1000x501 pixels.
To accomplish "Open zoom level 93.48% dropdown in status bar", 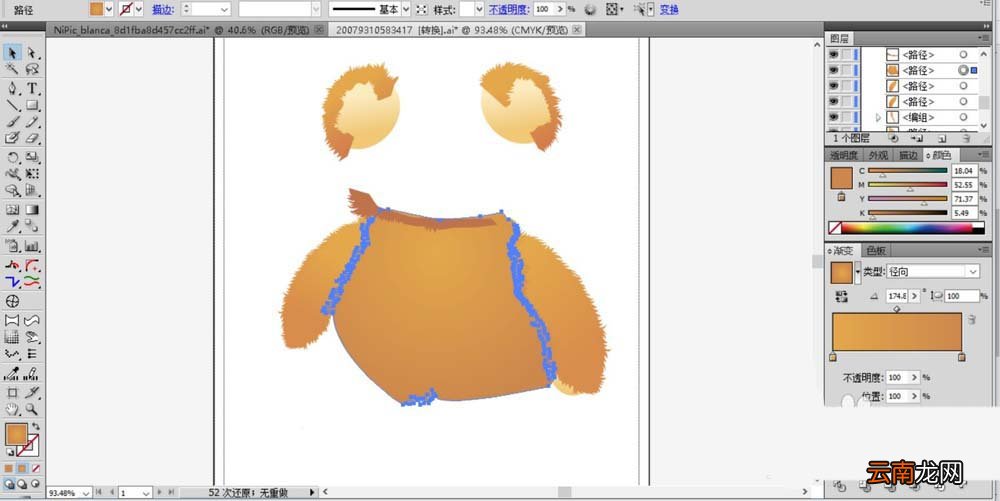I will click(x=86, y=493).
